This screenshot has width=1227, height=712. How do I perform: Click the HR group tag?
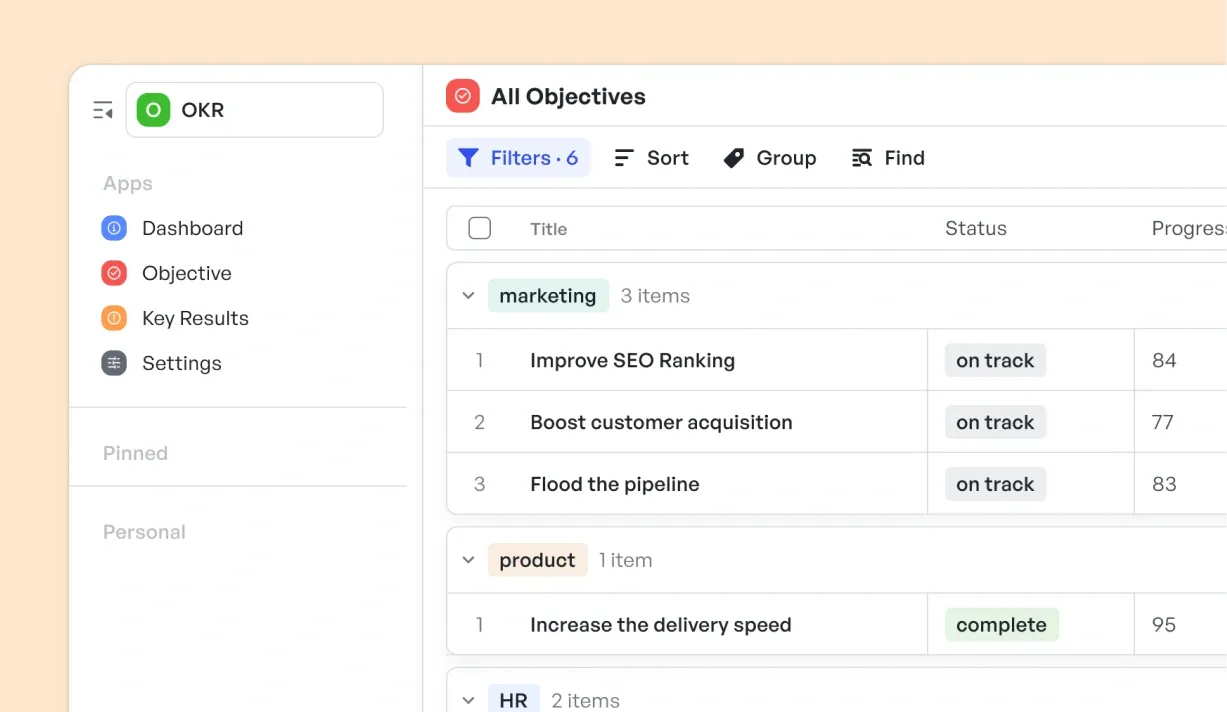pos(514,699)
